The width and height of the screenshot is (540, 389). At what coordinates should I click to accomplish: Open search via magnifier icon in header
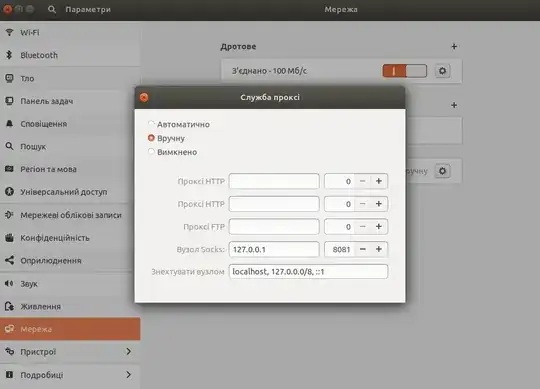[52, 9]
